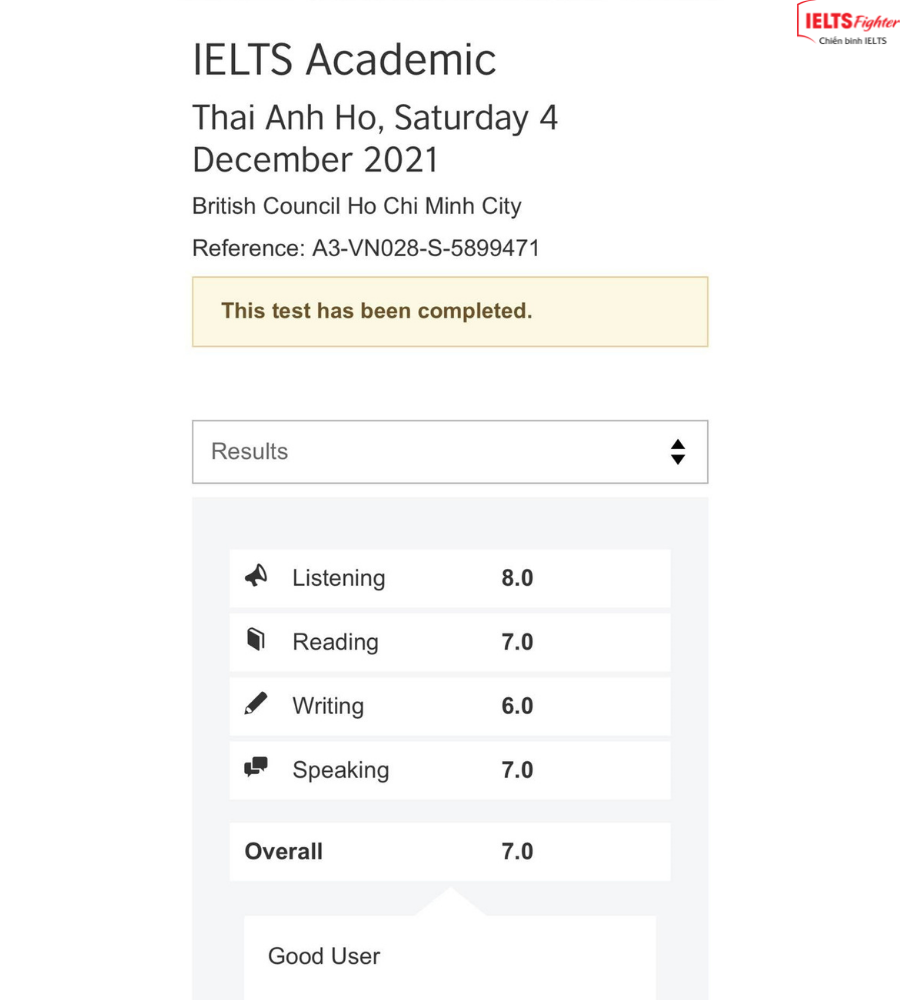The width and height of the screenshot is (900, 1000).
Task: Select the Listening score row
Action: 449,578
